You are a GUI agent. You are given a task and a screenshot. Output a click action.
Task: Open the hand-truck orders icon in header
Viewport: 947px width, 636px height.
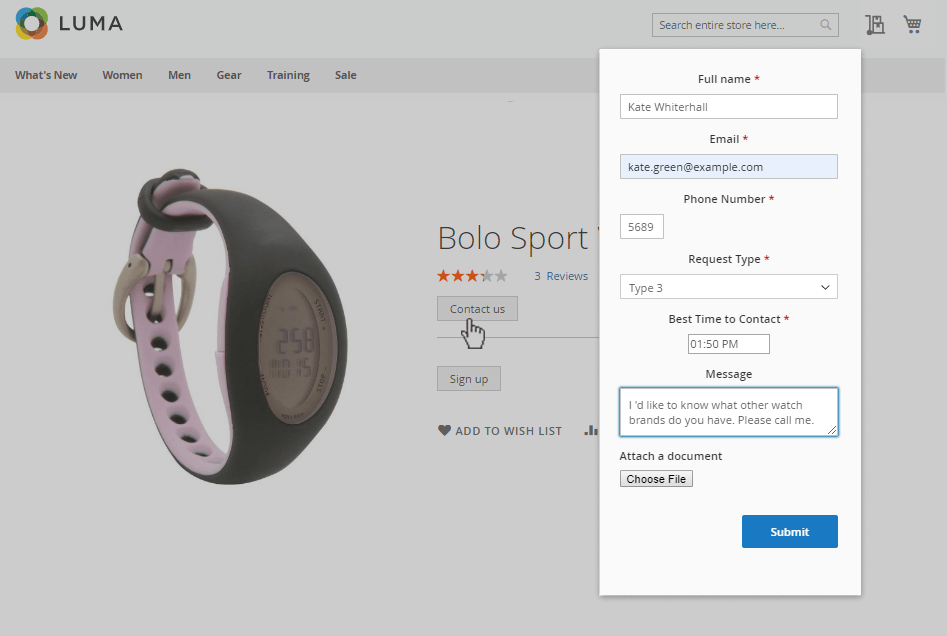875,25
